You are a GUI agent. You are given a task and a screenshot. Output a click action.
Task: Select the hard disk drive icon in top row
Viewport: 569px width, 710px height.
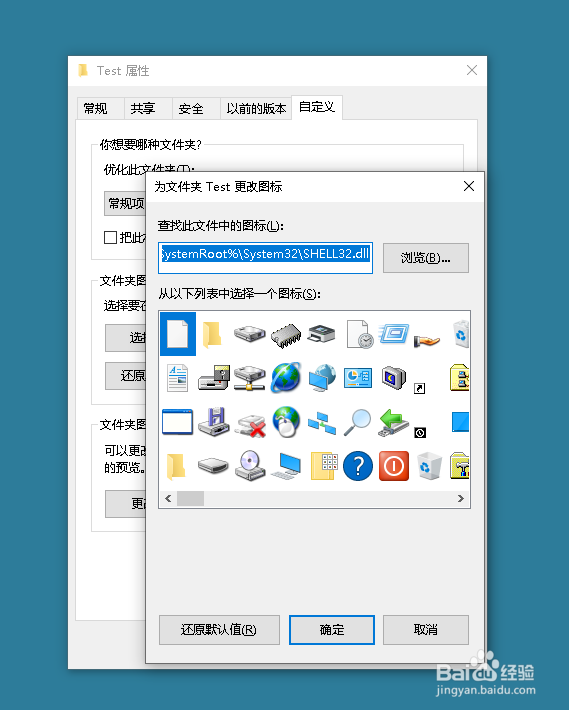click(249, 334)
